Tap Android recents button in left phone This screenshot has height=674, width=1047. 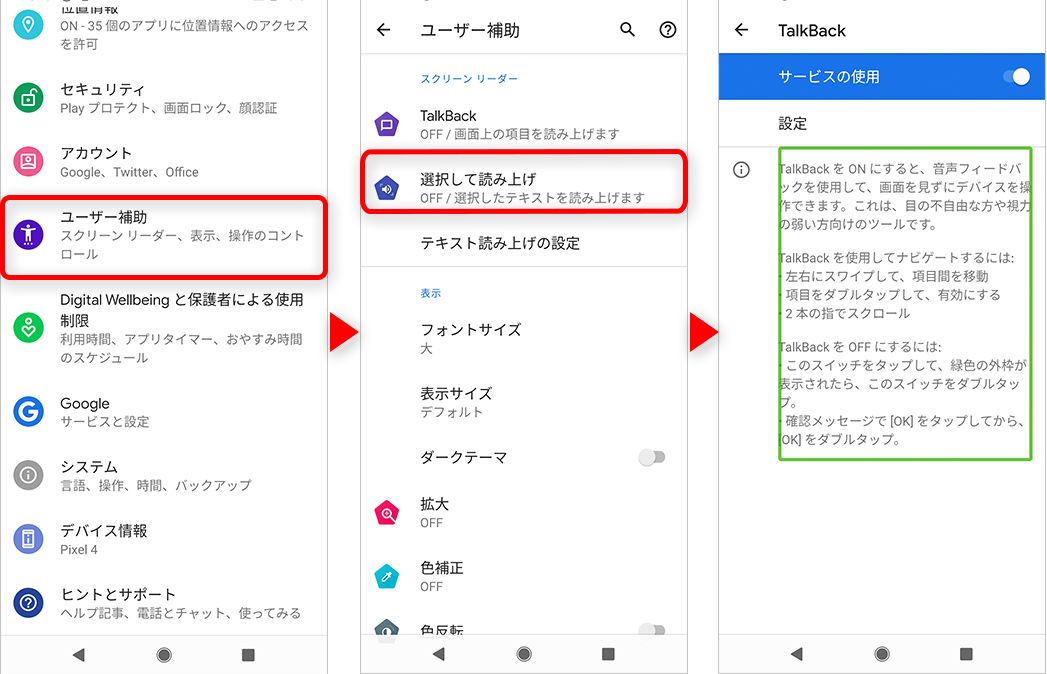[x=248, y=655]
